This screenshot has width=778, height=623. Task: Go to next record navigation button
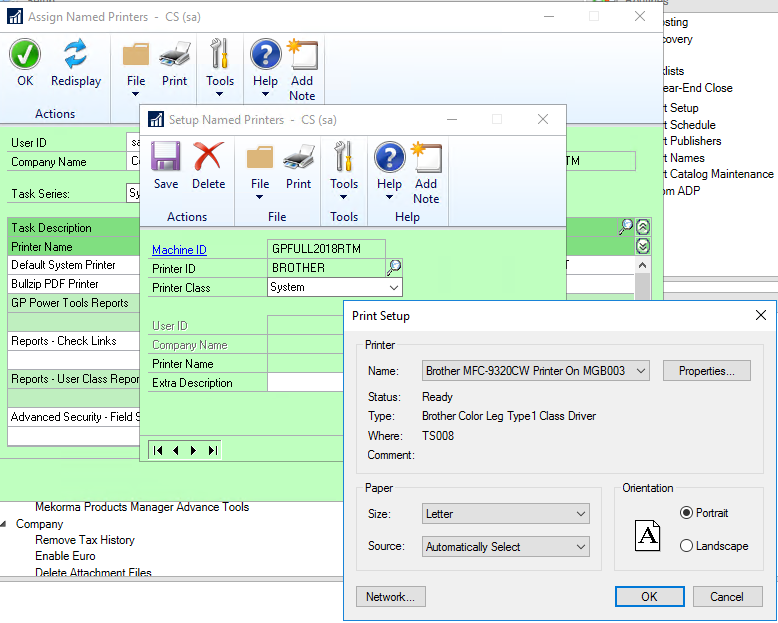(194, 450)
